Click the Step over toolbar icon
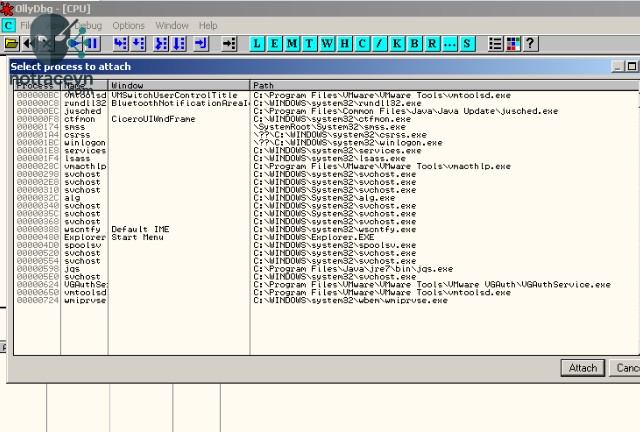The image size is (640, 432). (138, 44)
